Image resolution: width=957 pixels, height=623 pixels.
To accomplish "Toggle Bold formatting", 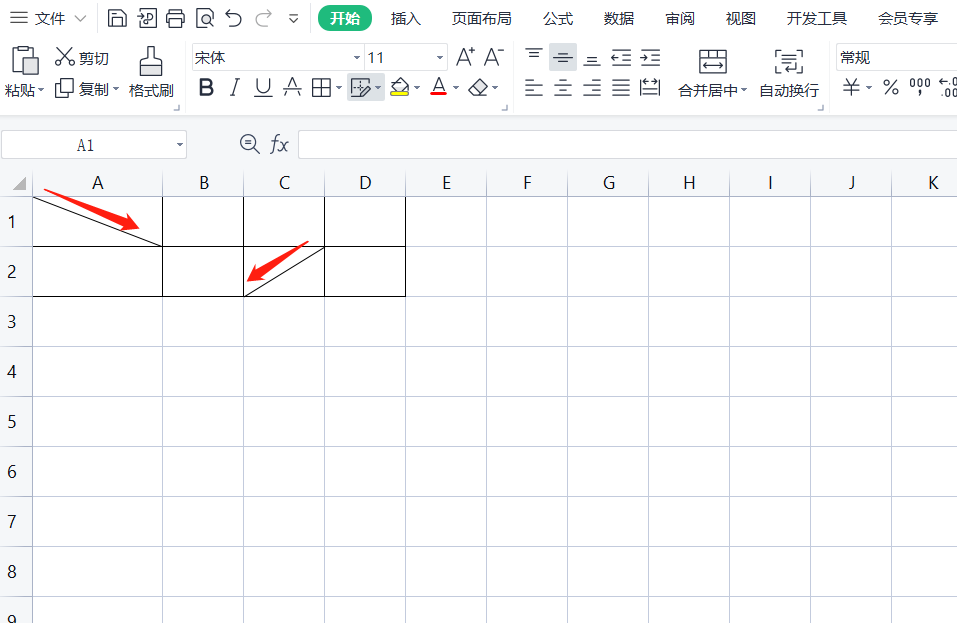I will click(x=206, y=88).
